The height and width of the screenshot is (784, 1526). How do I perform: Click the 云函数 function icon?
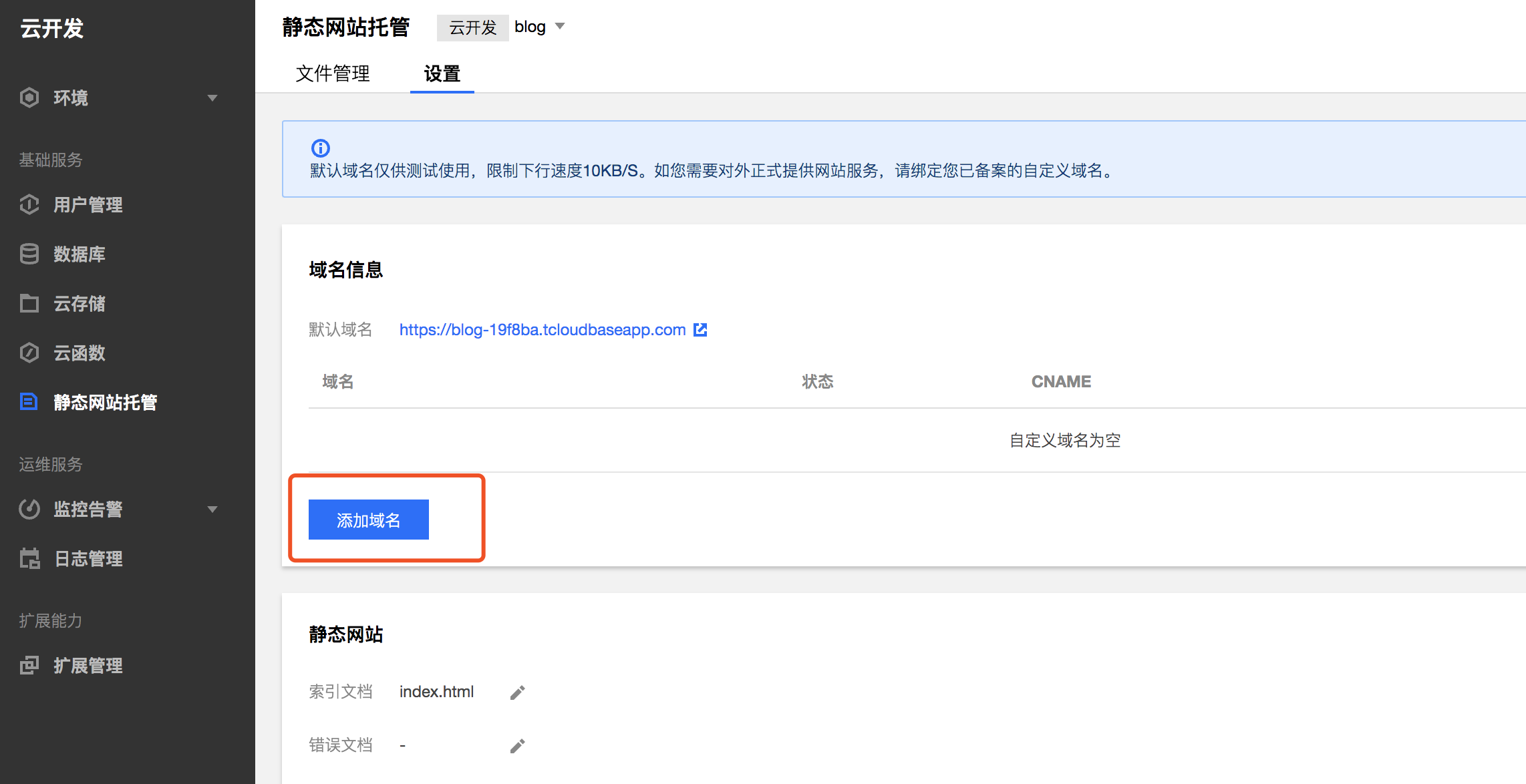(29, 353)
